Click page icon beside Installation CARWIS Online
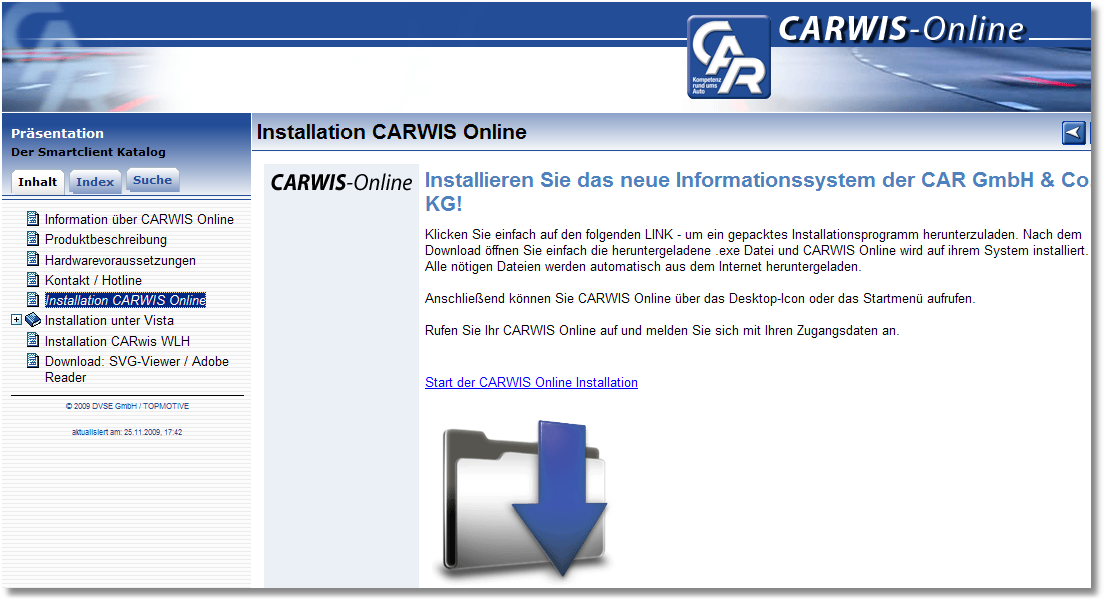This screenshot has height=602, width=1105. pos(32,300)
